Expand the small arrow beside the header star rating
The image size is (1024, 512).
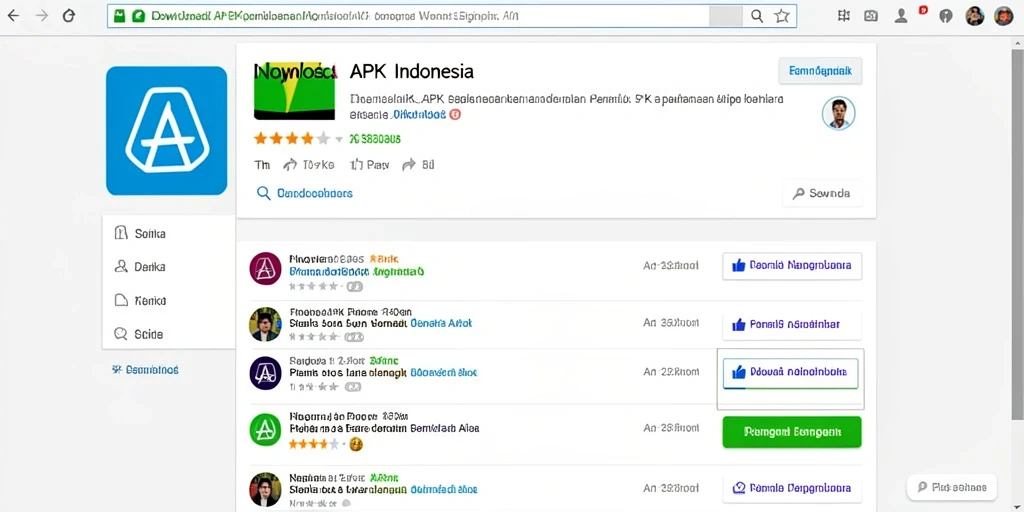[339, 139]
